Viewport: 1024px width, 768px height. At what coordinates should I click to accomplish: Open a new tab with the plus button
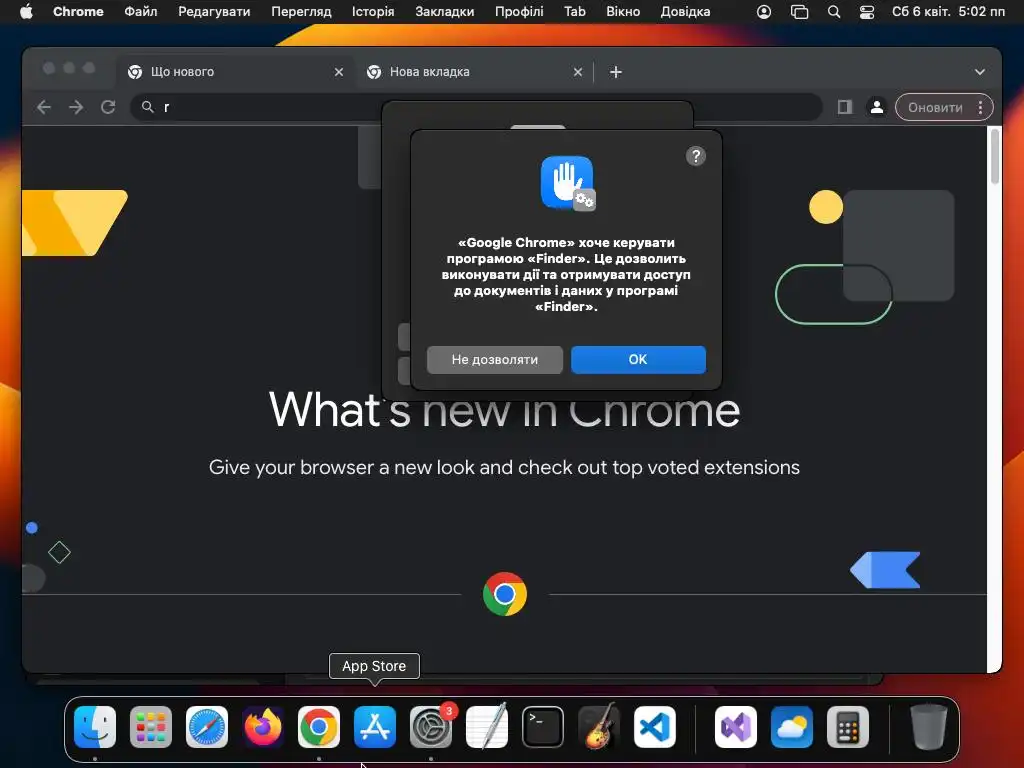(x=616, y=72)
